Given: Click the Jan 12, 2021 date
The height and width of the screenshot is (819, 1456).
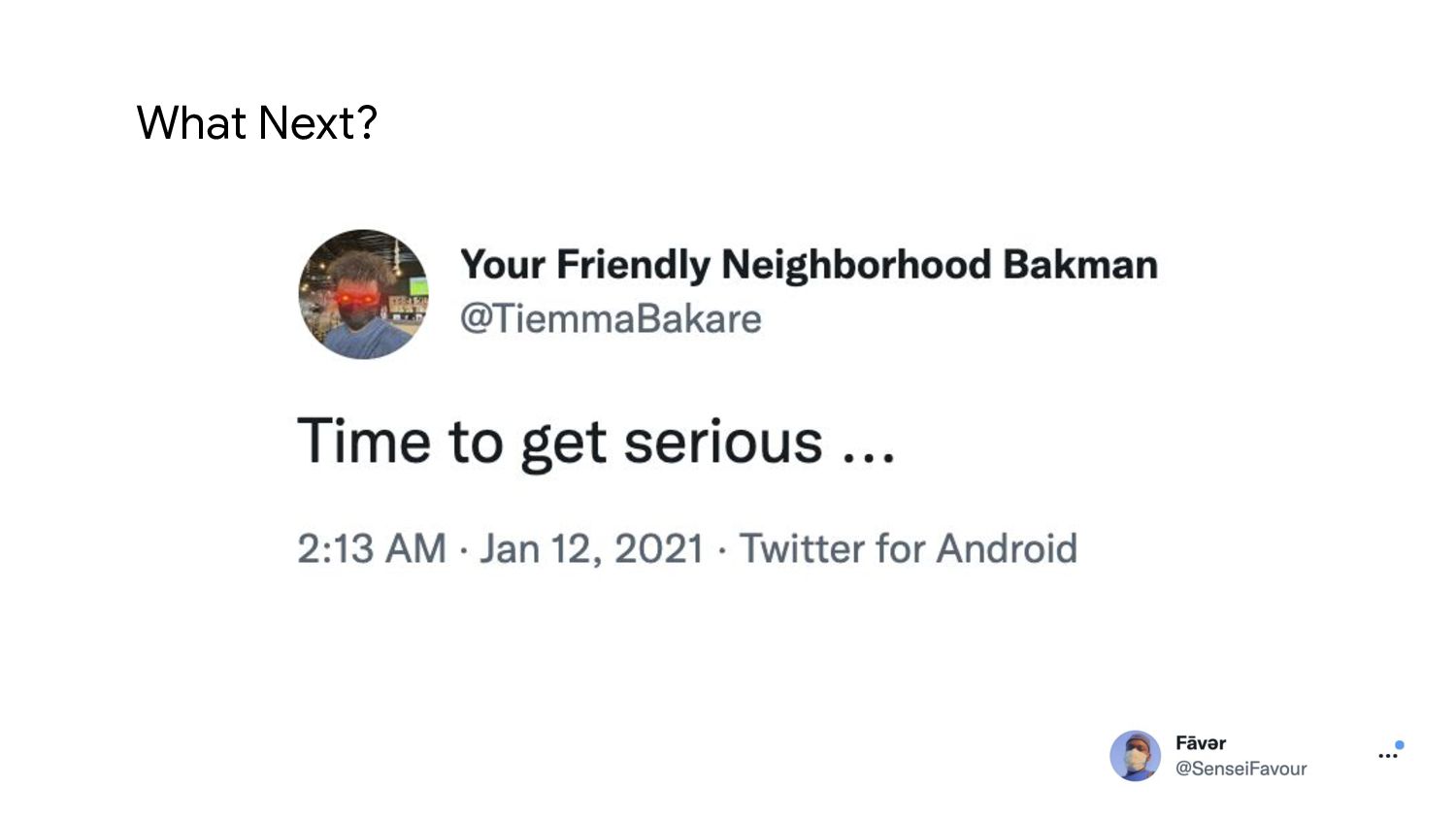Looking at the screenshot, I should point(591,548).
